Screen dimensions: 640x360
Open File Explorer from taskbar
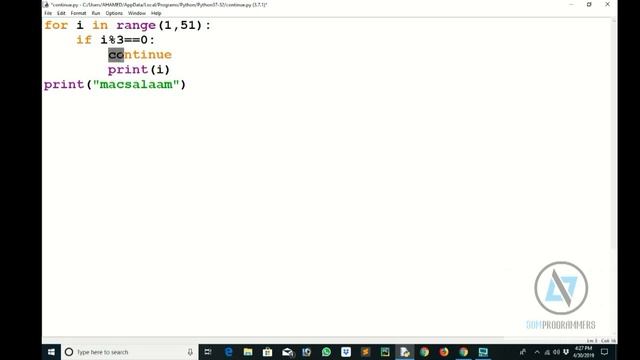[x=248, y=352]
